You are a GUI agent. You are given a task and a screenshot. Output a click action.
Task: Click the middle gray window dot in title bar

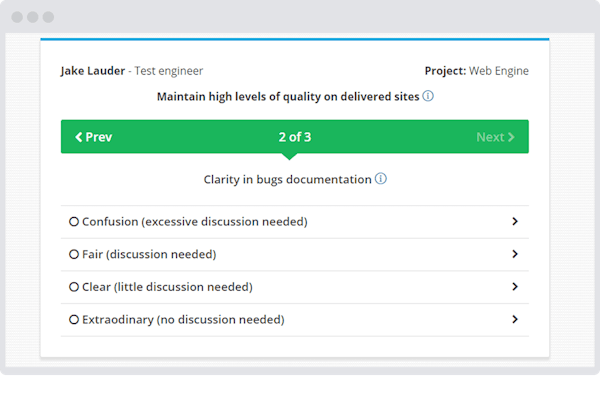coord(33,18)
